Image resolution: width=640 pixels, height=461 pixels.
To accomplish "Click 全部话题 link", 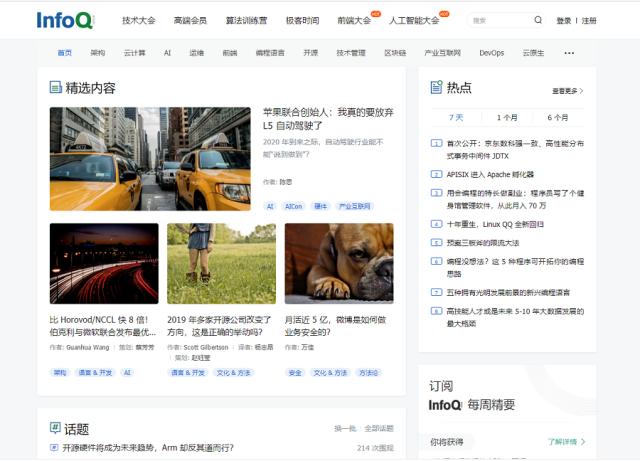I will click(x=379, y=428).
